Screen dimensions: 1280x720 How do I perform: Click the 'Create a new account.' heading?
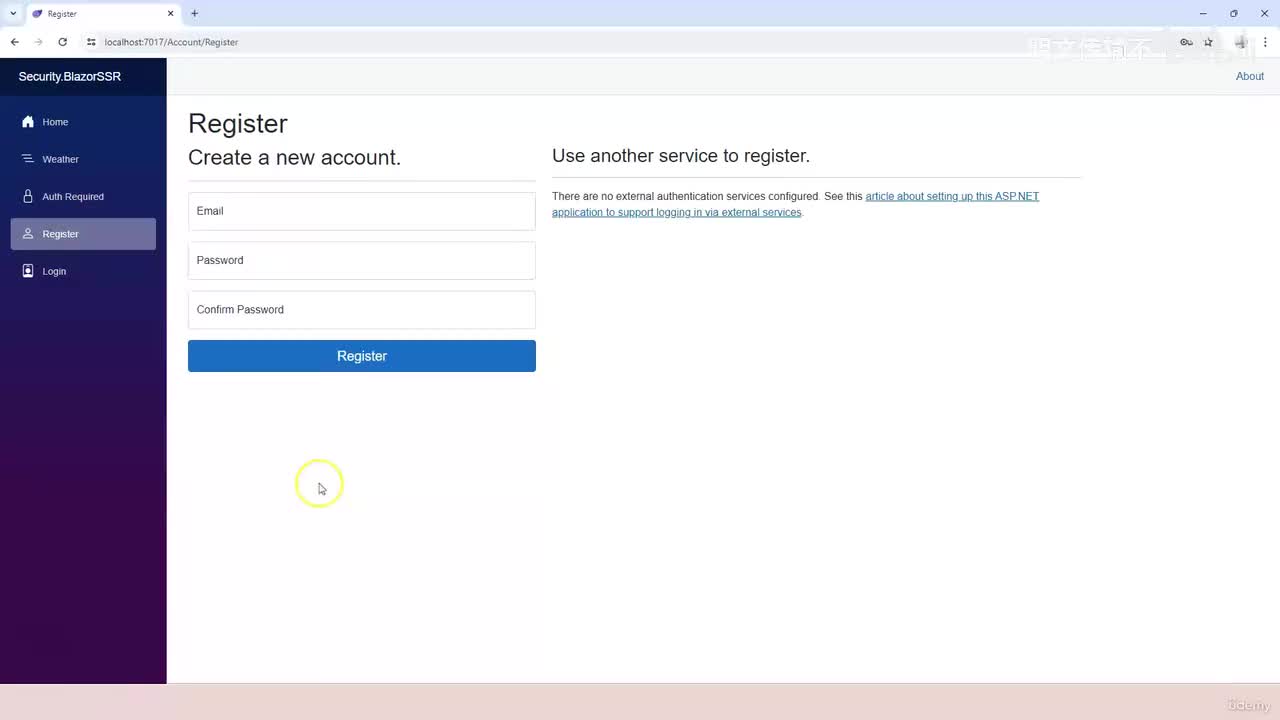click(x=294, y=157)
